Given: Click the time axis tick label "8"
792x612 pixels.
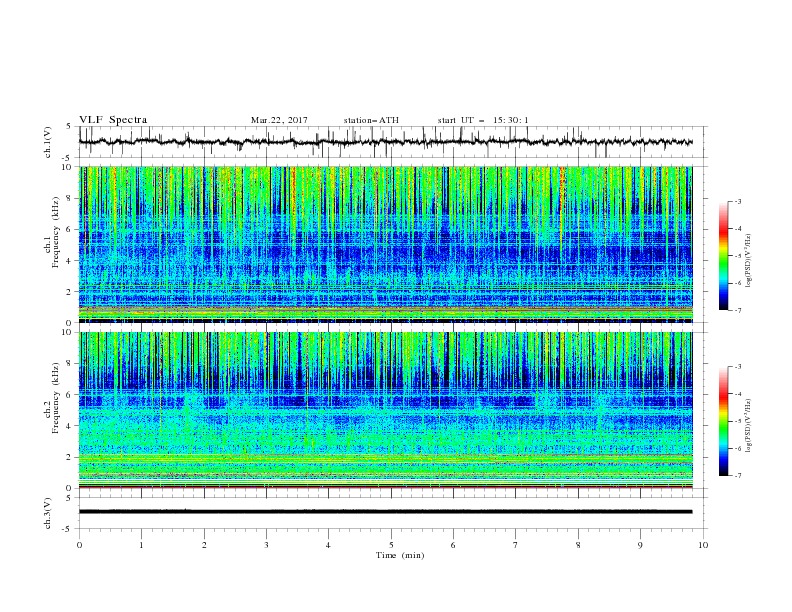Looking at the screenshot, I should (578, 545).
